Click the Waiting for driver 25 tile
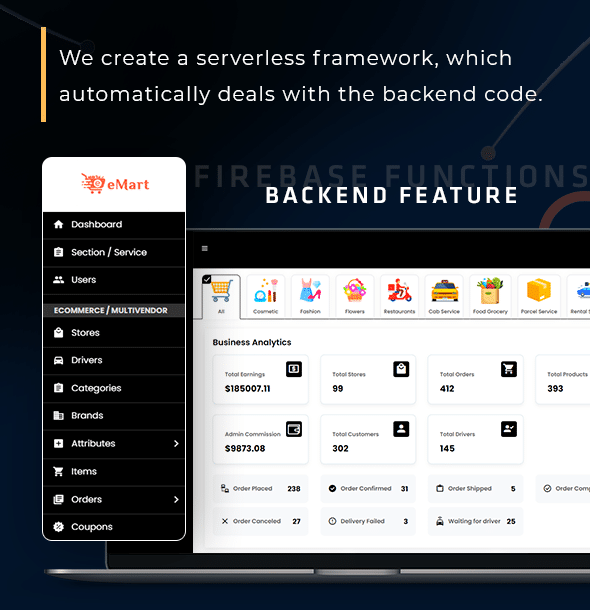The width and height of the screenshot is (590, 610). tap(476, 521)
